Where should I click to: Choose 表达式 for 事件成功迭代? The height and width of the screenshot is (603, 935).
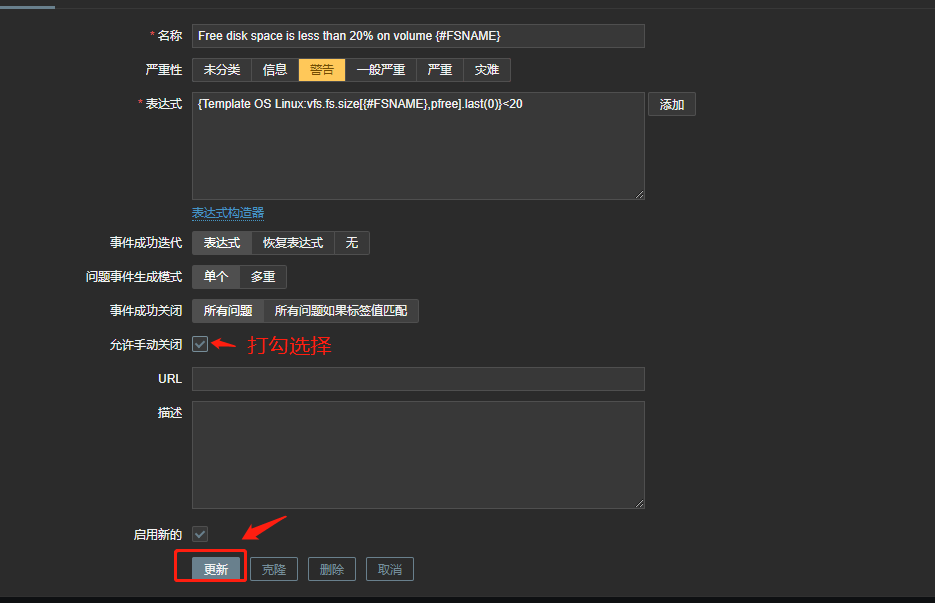[x=222, y=243]
